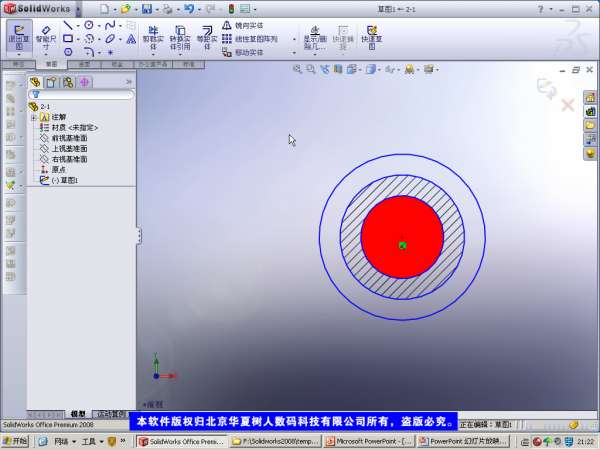
Task: Open the Rectangle tool dropdown arrow
Action: [x=78, y=39]
